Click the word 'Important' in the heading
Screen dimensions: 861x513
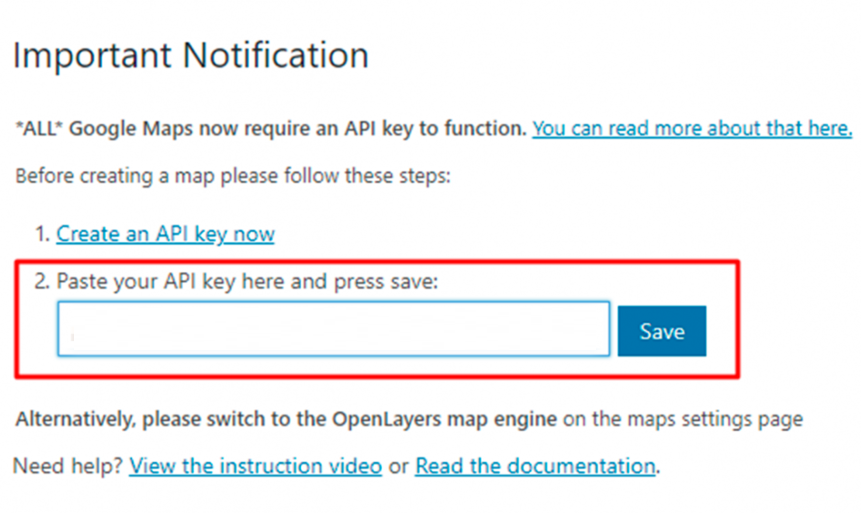[x=92, y=56]
